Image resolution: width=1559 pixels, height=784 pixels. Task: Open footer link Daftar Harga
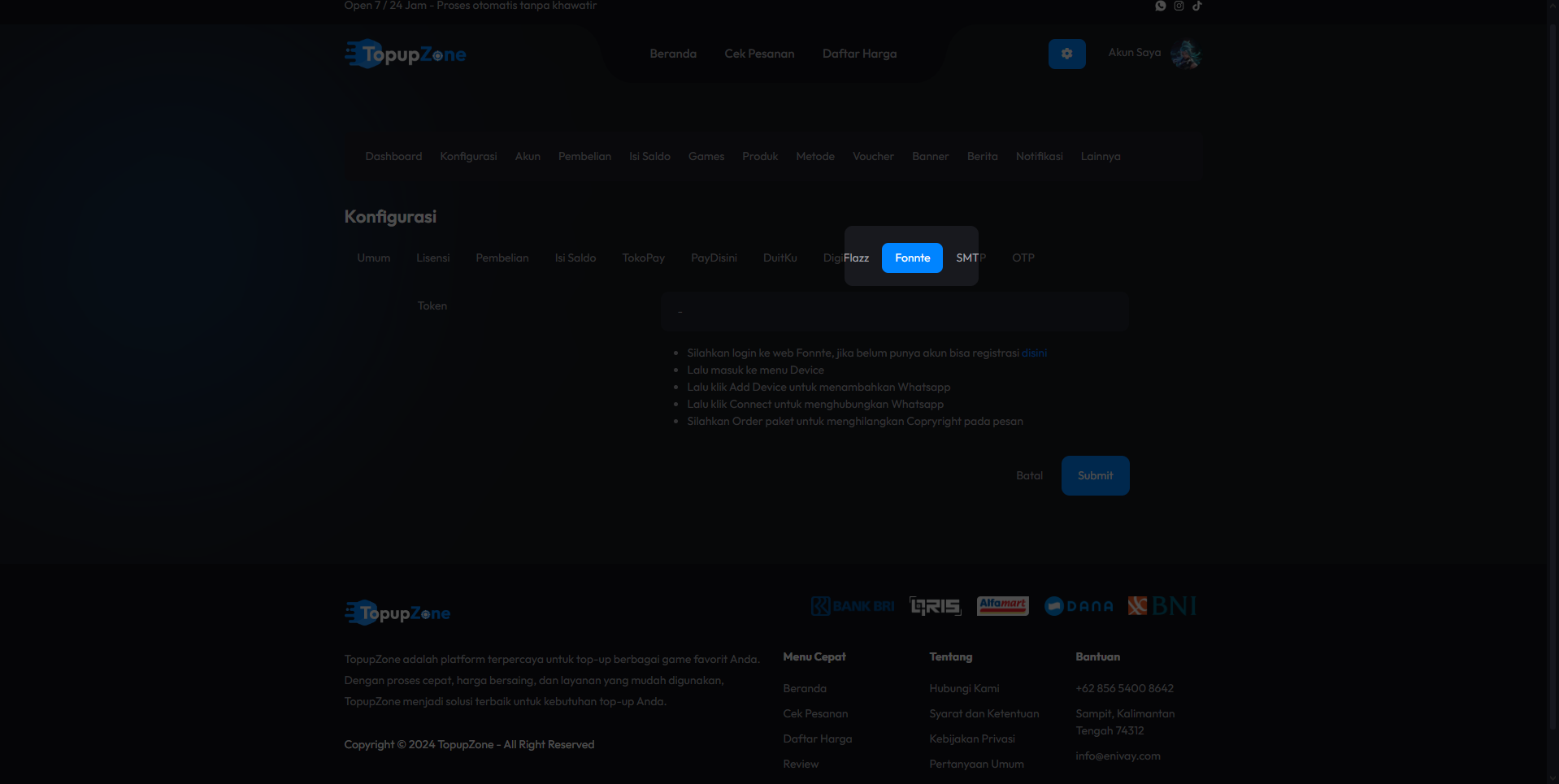818,739
